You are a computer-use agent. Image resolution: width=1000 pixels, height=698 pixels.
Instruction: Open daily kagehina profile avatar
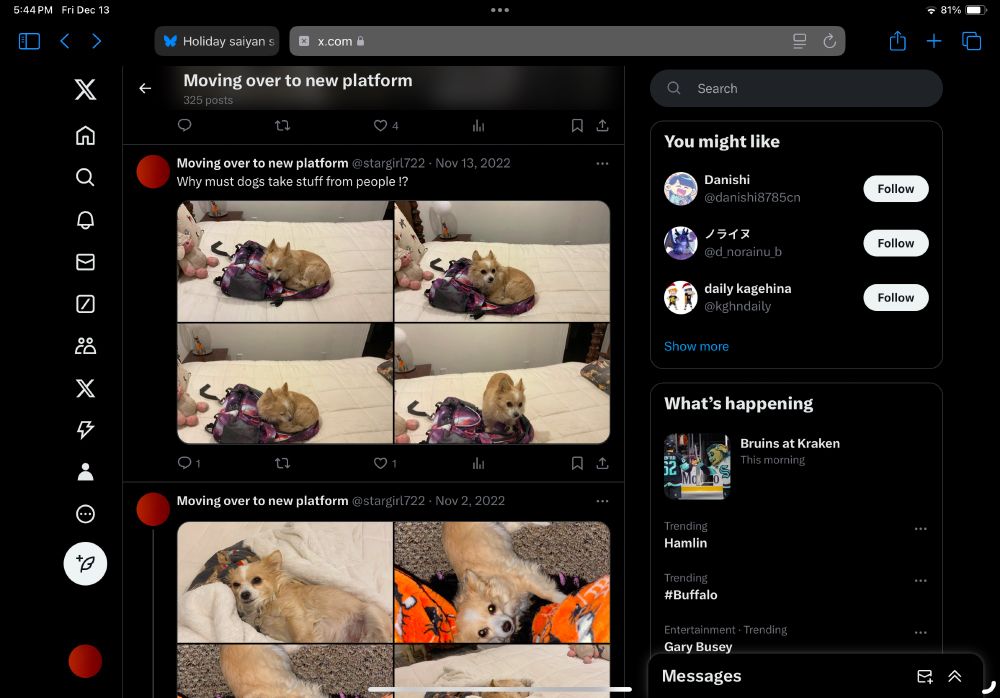point(680,297)
